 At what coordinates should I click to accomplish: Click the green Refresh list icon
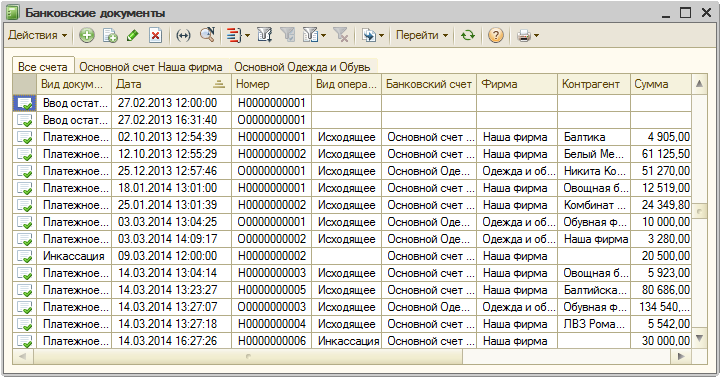[468, 35]
